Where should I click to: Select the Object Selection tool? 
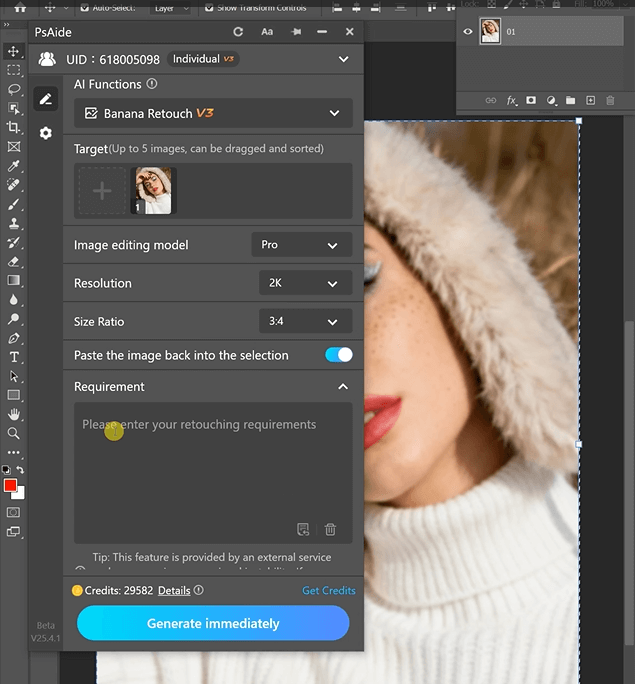14,108
